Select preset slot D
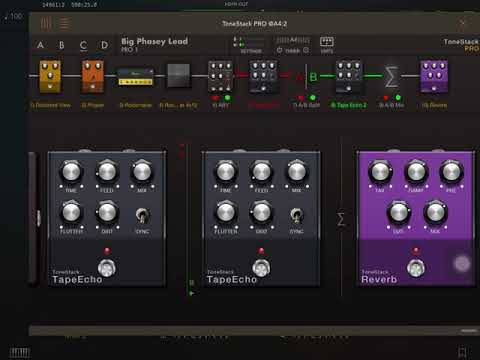480x360 pixels. (104, 45)
